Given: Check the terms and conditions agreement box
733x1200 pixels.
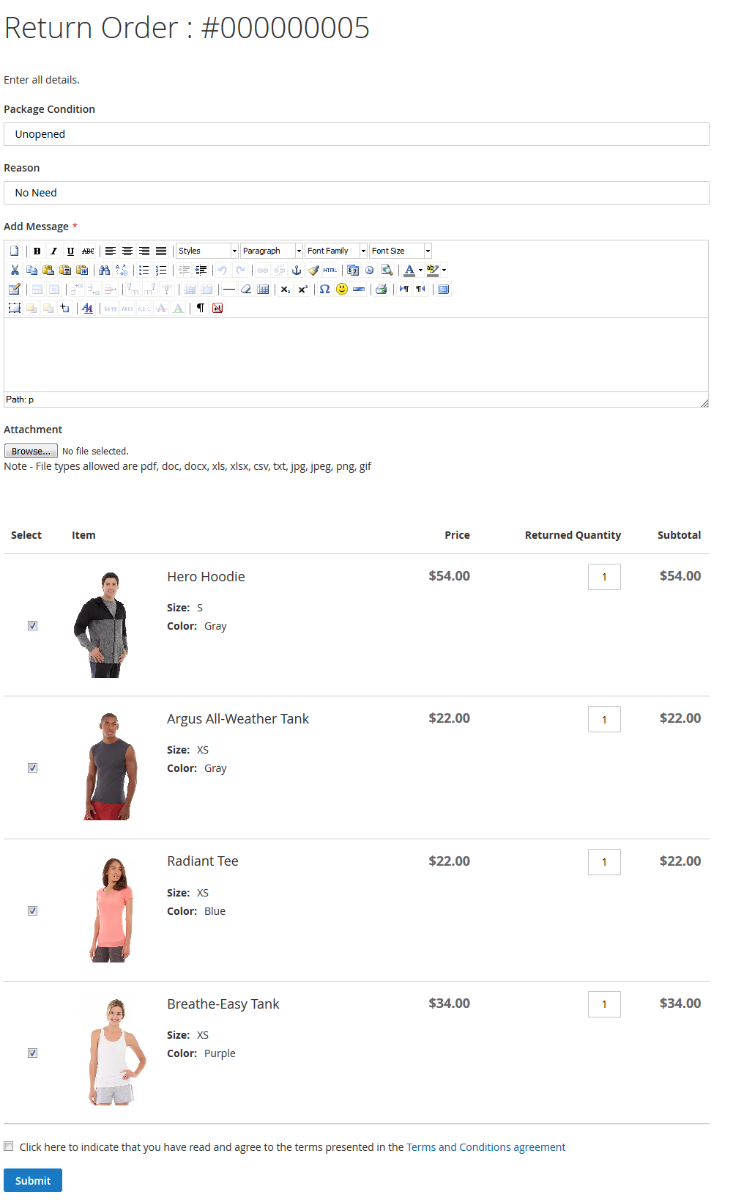Looking at the screenshot, I should pos(9,1147).
